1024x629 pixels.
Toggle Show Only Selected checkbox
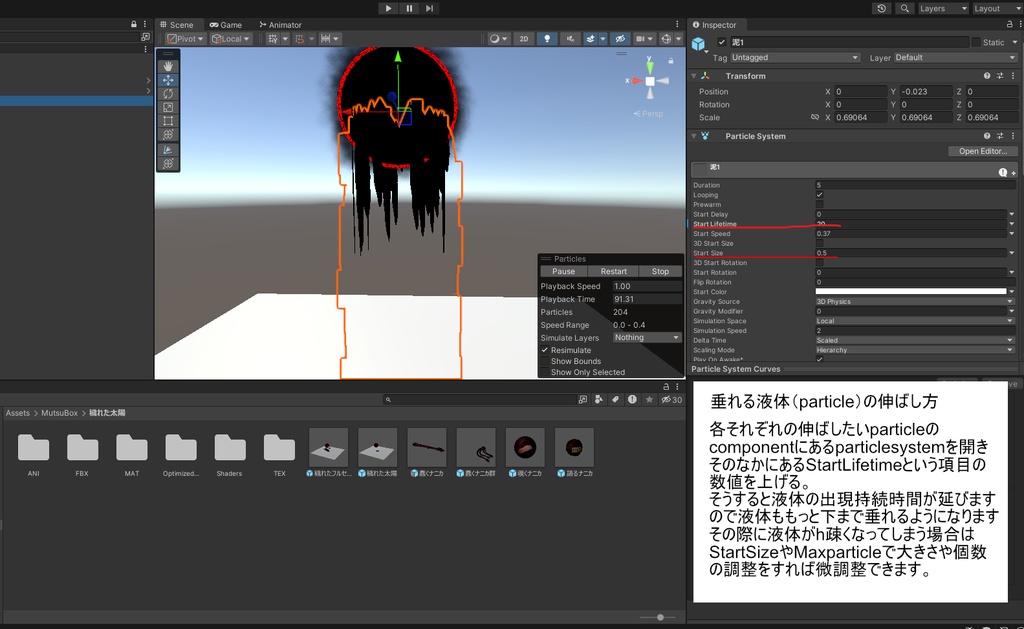point(545,372)
